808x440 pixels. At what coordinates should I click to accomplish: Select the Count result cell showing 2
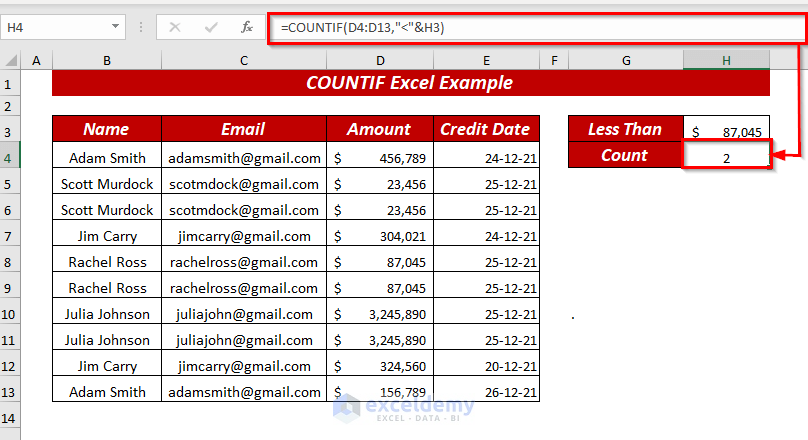(x=727, y=155)
